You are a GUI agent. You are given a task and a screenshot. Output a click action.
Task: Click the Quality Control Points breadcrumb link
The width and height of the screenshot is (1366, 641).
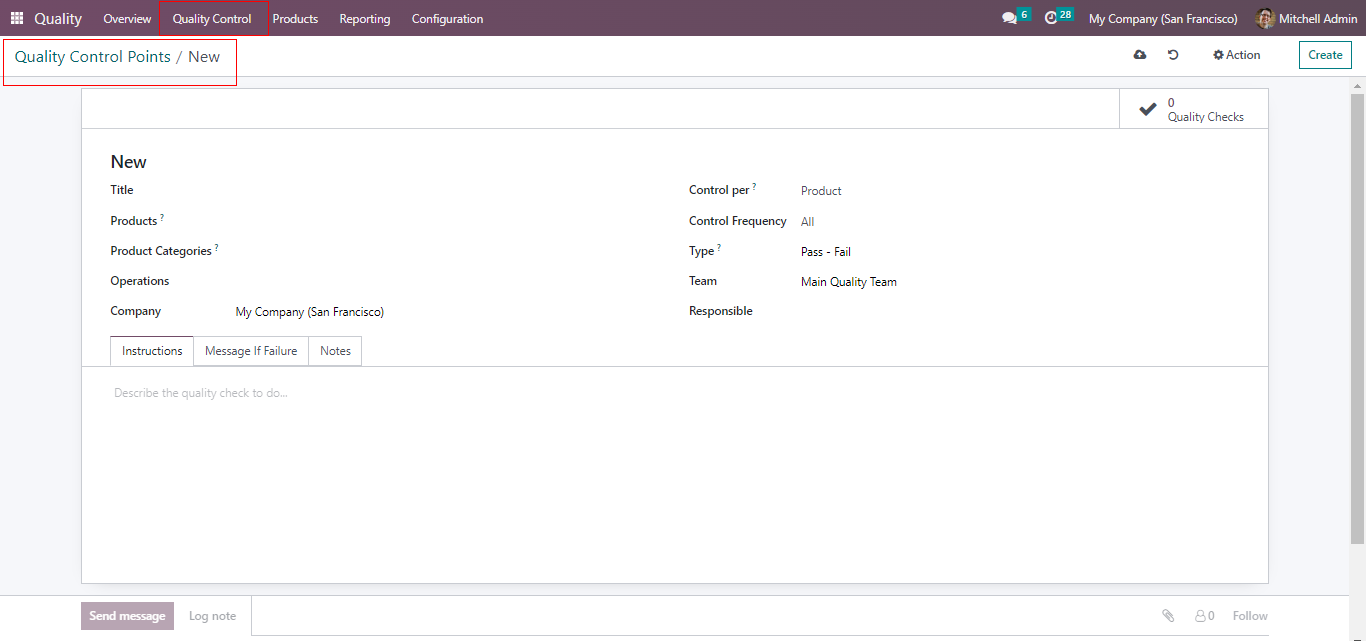tap(92, 57)
